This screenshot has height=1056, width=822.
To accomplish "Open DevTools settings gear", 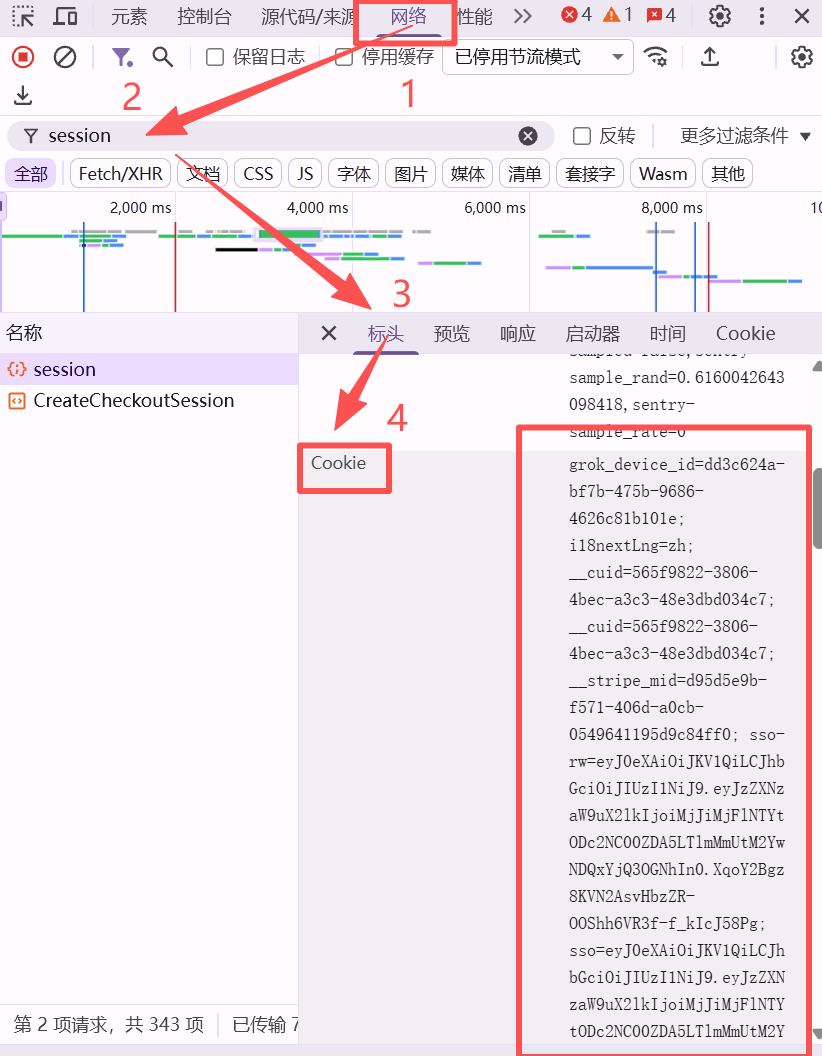I will (x=720, y=15).
